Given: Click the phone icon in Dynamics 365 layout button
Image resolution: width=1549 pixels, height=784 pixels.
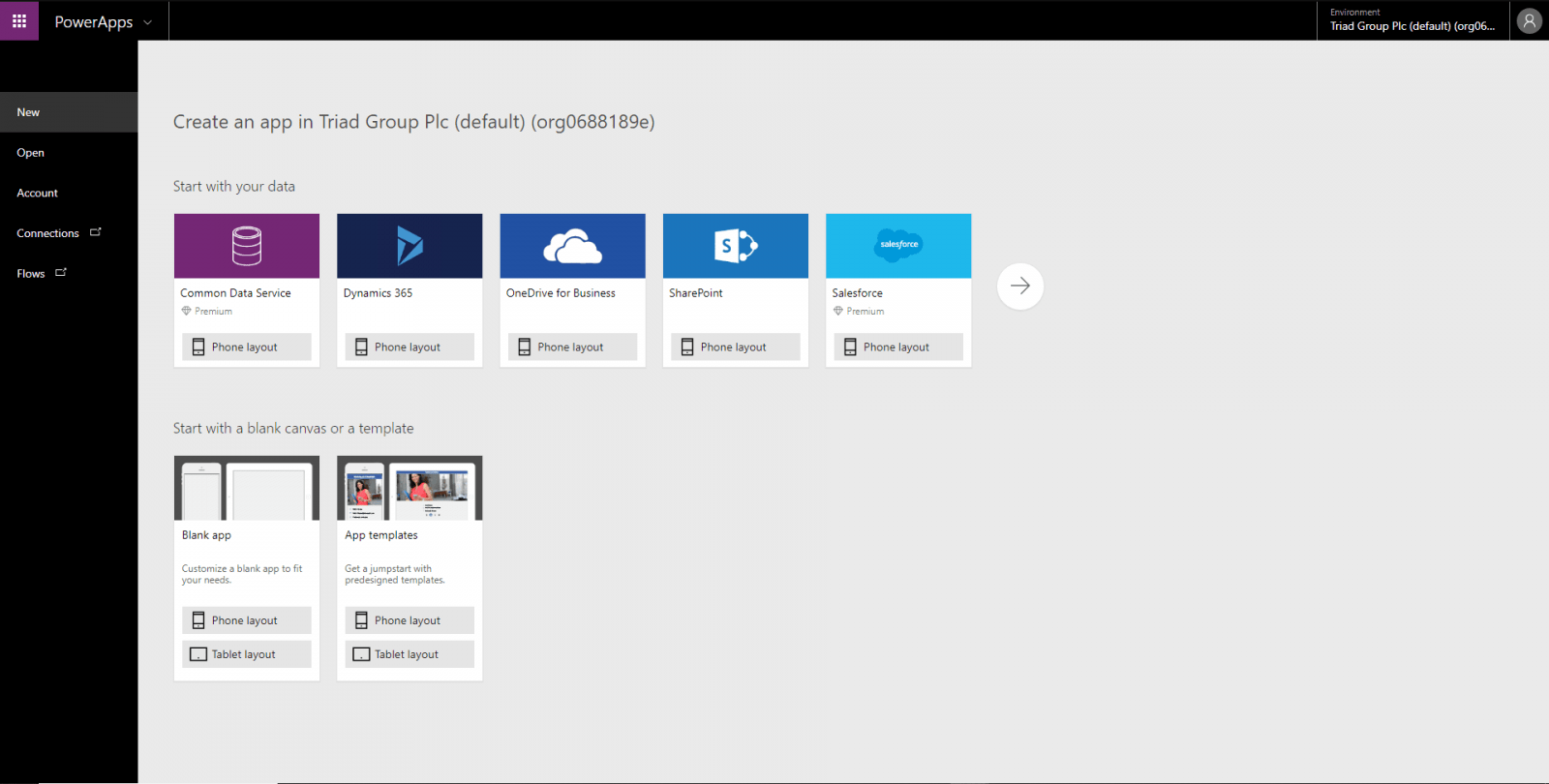Looking at the screenshot, I should click(361, 347).
